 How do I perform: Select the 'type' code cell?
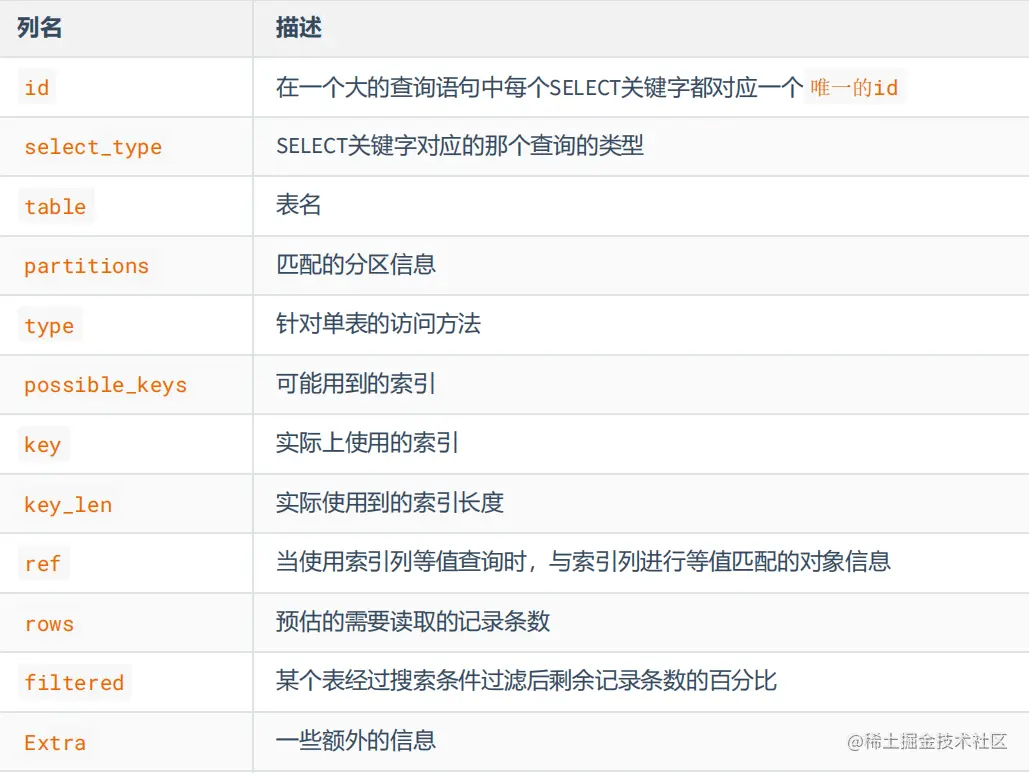pyautogui.click(x=50, y=325)
